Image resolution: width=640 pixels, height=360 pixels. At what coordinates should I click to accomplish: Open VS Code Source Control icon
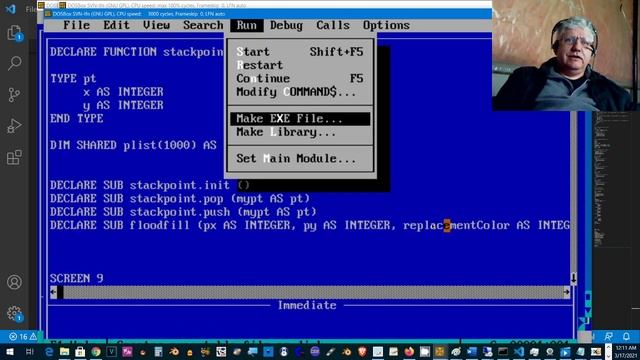point(14,95)
